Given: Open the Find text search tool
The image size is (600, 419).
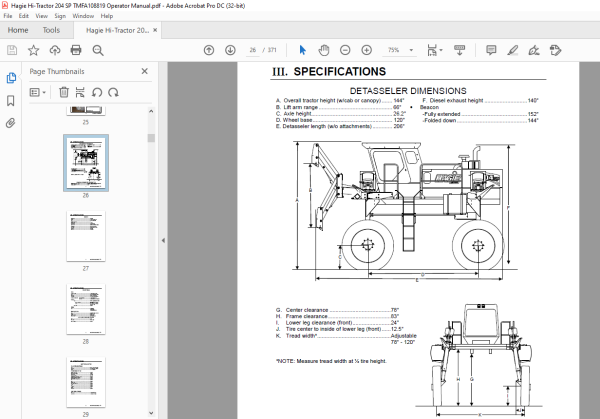Looking at the screenshot, I should click(x=98, y=50).
